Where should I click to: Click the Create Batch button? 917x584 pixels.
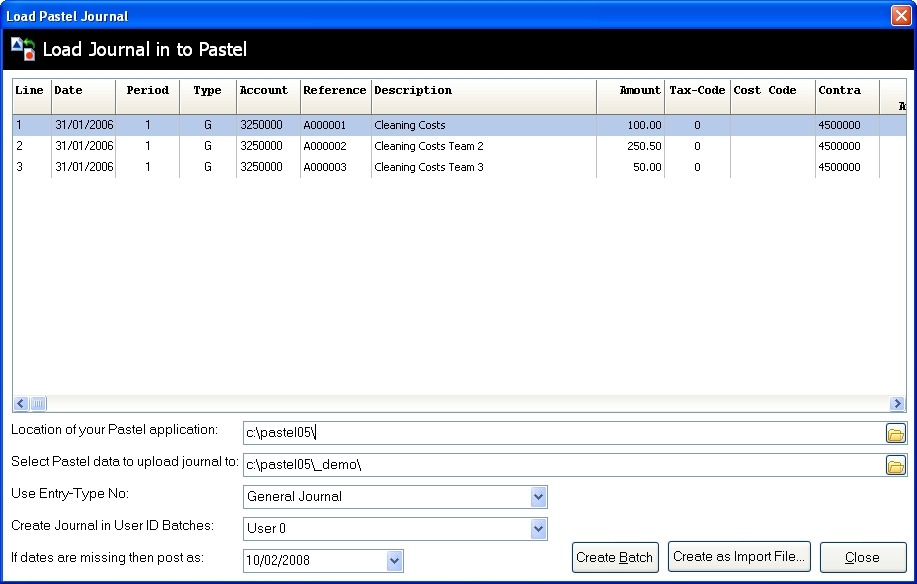coord(615,557)
